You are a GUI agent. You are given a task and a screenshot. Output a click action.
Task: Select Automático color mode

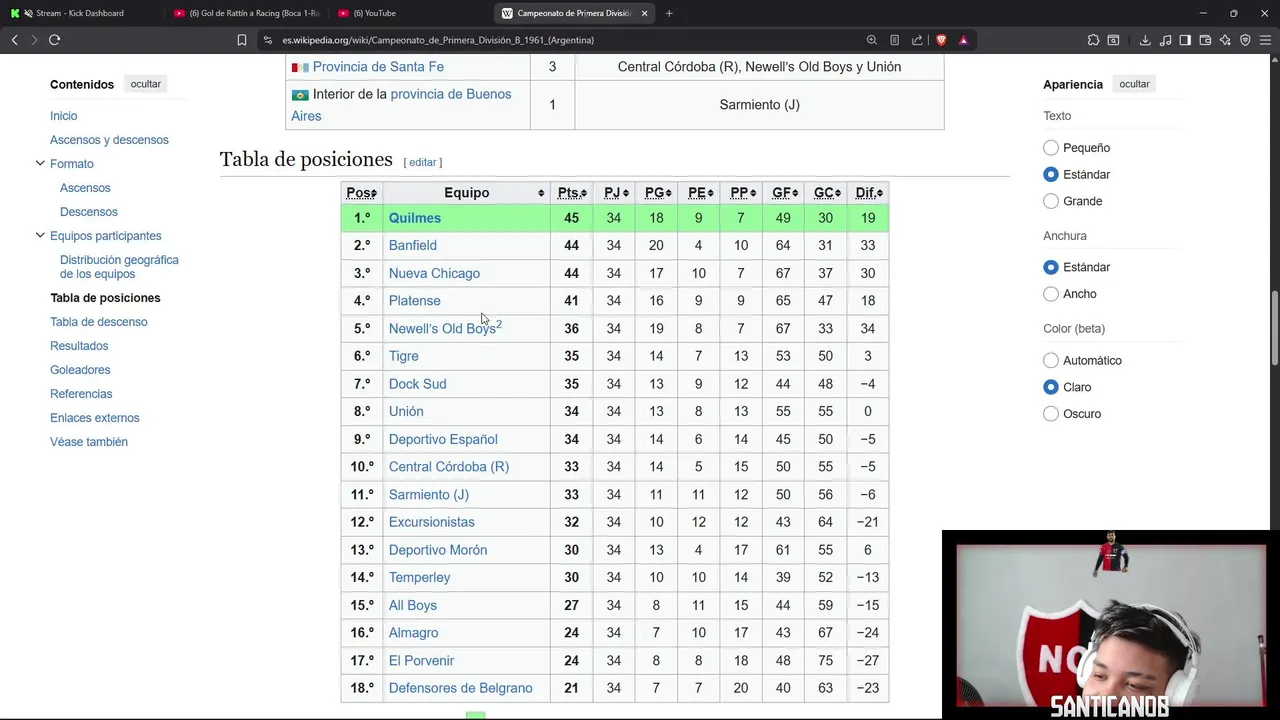coord(1051,360)
